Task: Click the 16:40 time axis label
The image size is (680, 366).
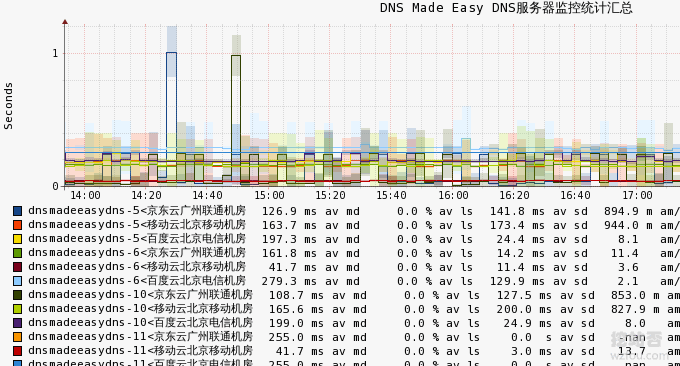Action: coord(575,196)
